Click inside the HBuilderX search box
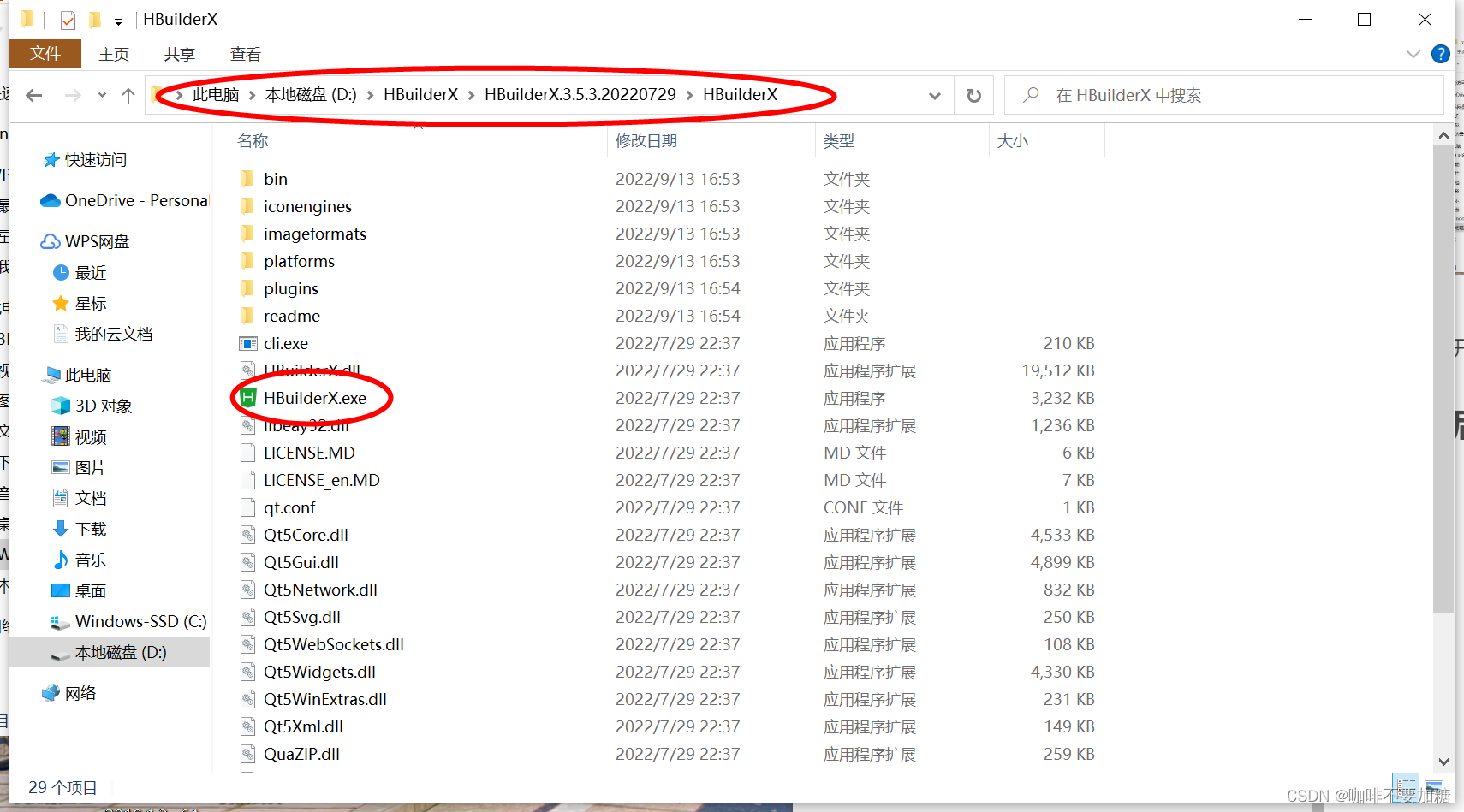This screenshot has width=1464, height=812. click(x=1199, y=95)
